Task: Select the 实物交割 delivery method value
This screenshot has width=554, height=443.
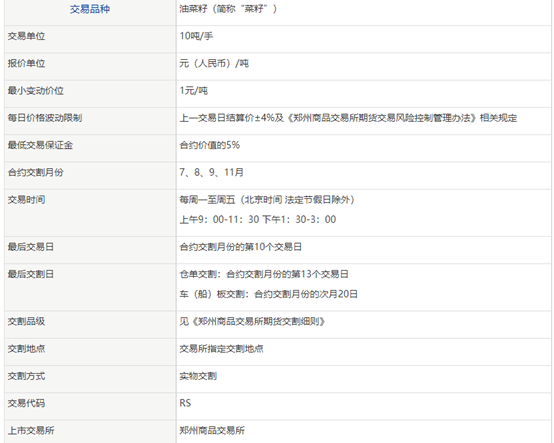Action: 198,376
